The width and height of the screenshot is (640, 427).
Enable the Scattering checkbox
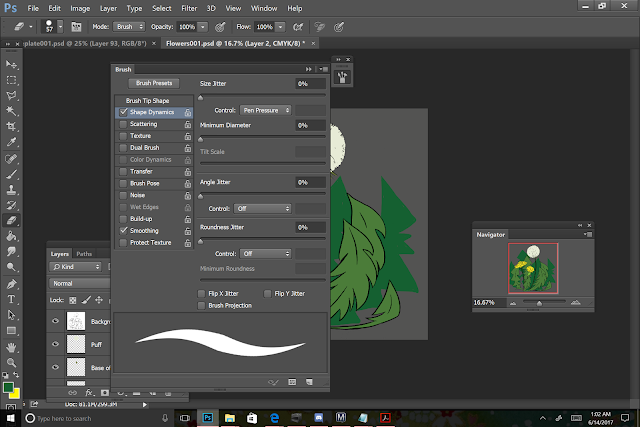pyautogui.click(x=123, y=124)
